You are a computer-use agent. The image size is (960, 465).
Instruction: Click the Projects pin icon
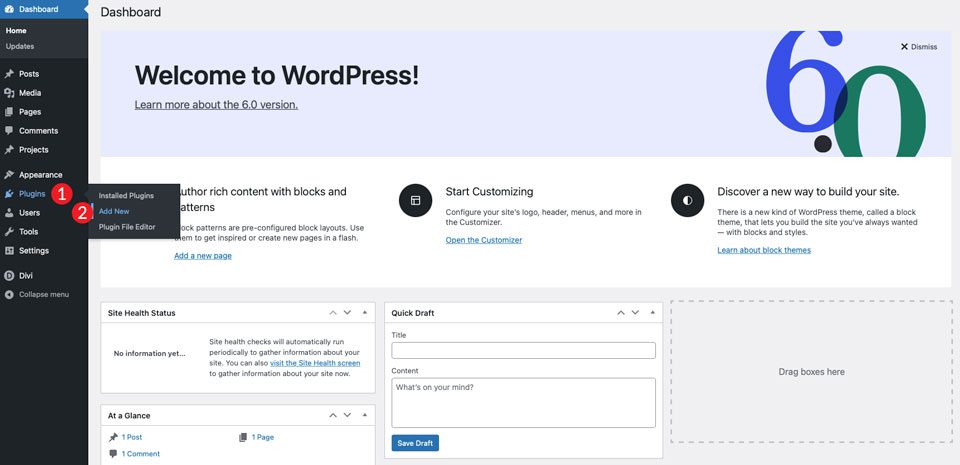[x=9, y=150]
